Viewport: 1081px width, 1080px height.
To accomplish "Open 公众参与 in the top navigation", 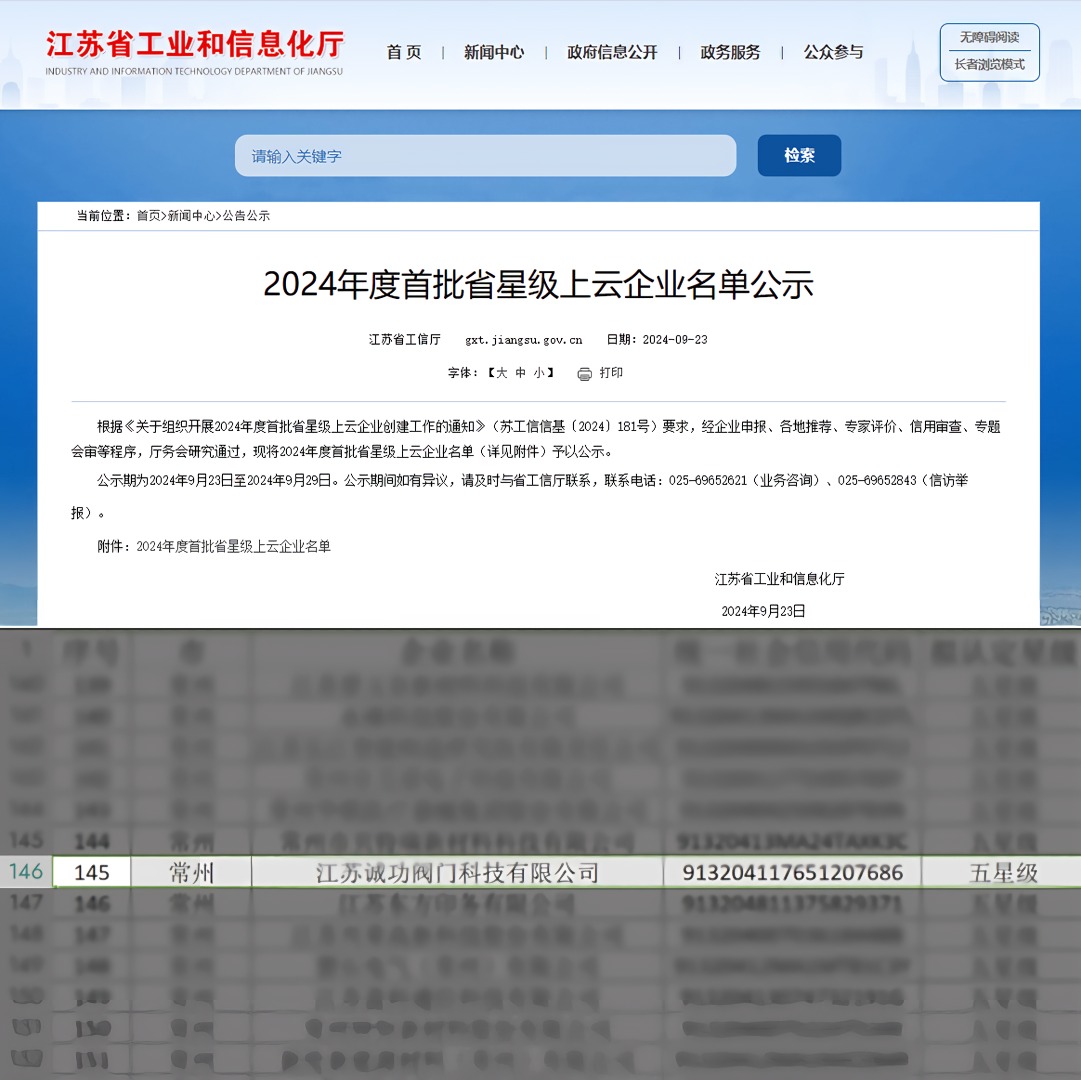I will [833, 53].
